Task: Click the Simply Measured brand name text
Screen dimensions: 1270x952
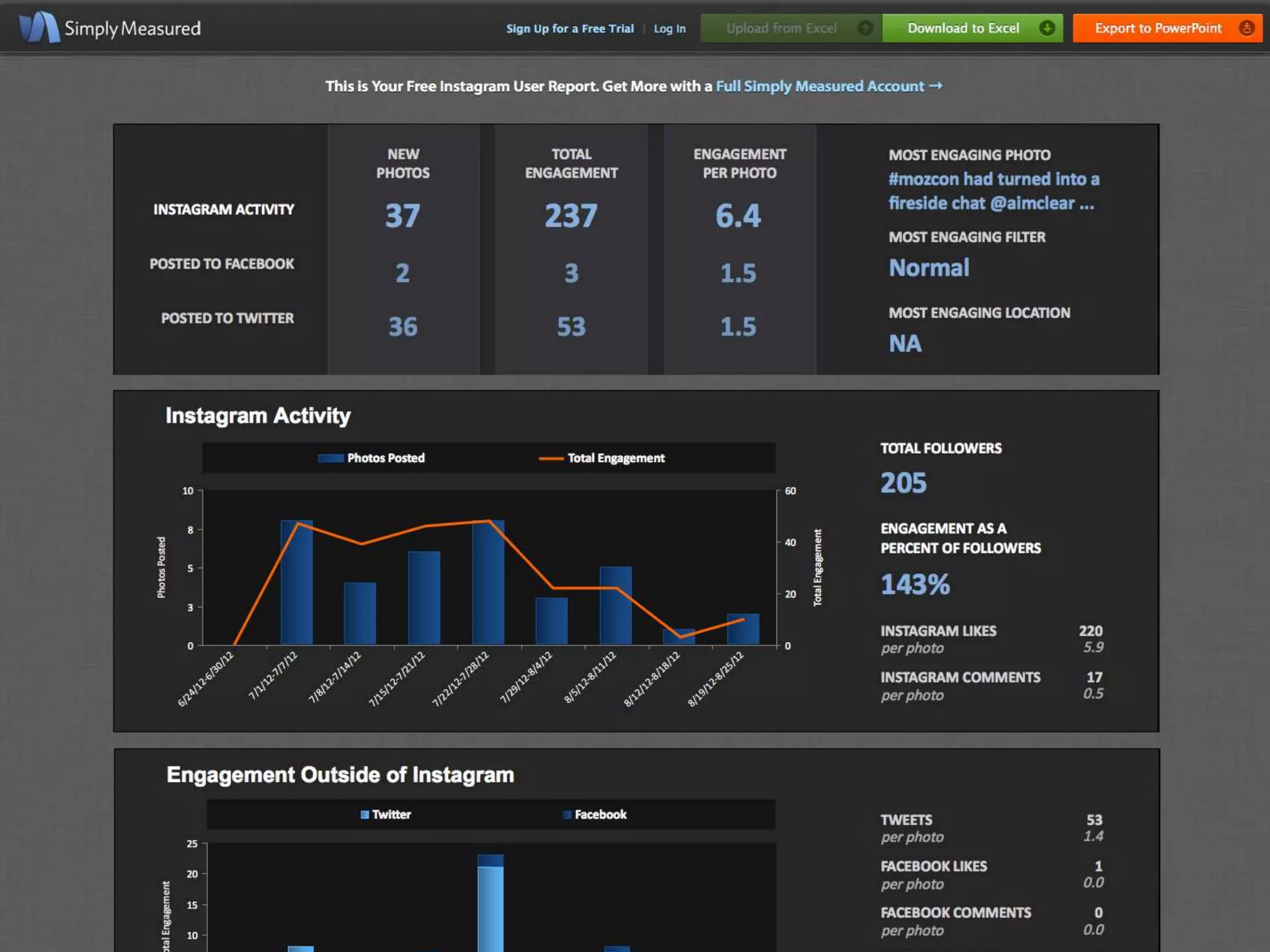Action: coord(133,29)
